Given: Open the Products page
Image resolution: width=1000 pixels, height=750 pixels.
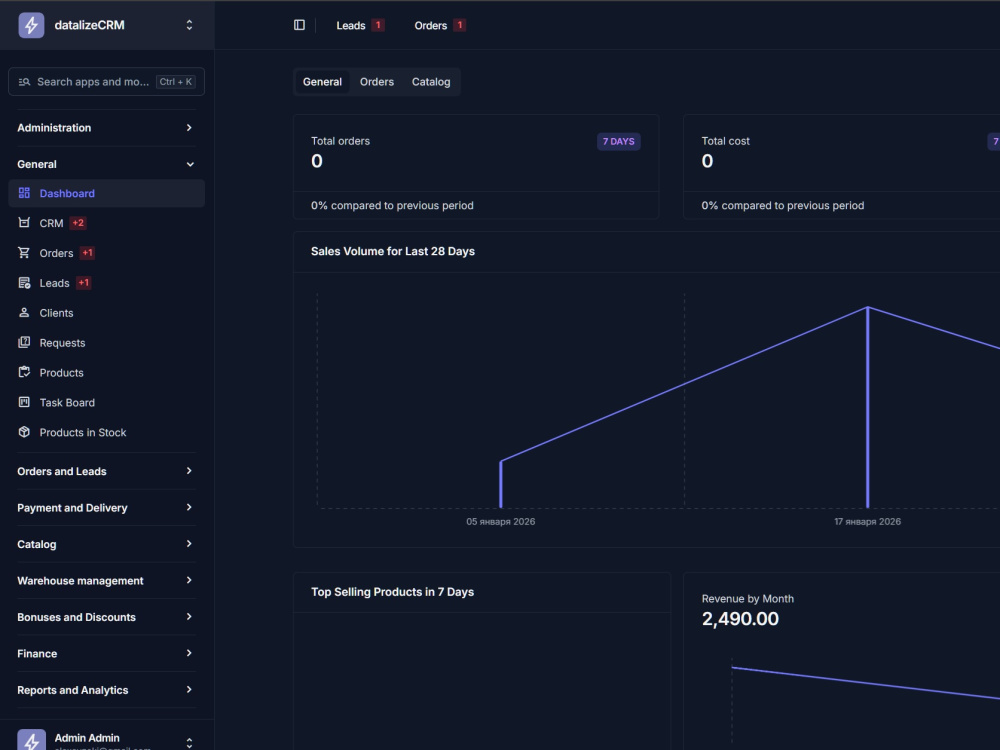Looking at the screenshot, I should click(106, 372).
